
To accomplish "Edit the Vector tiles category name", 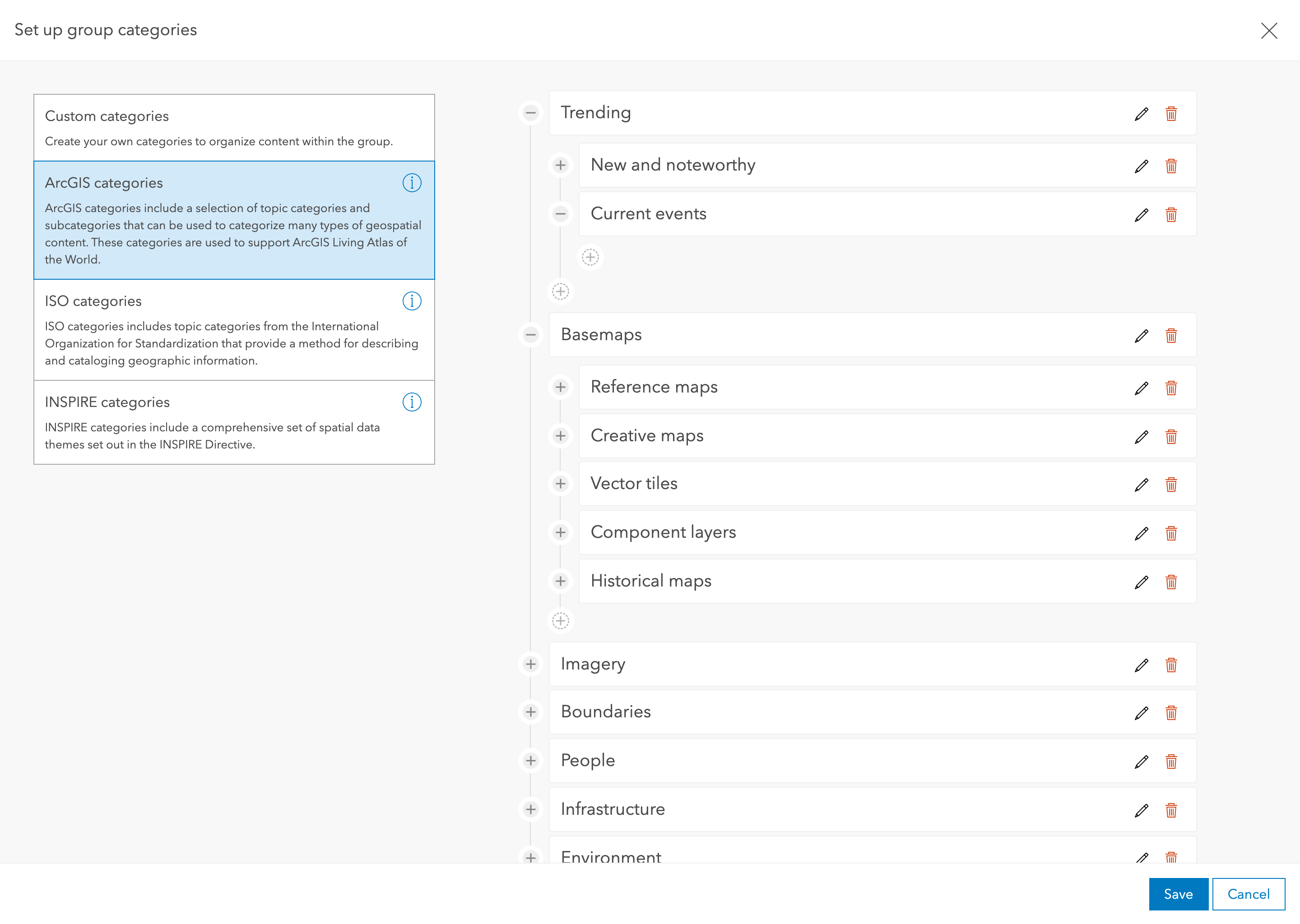I will pyautogui.click(x=1141, y=485).
